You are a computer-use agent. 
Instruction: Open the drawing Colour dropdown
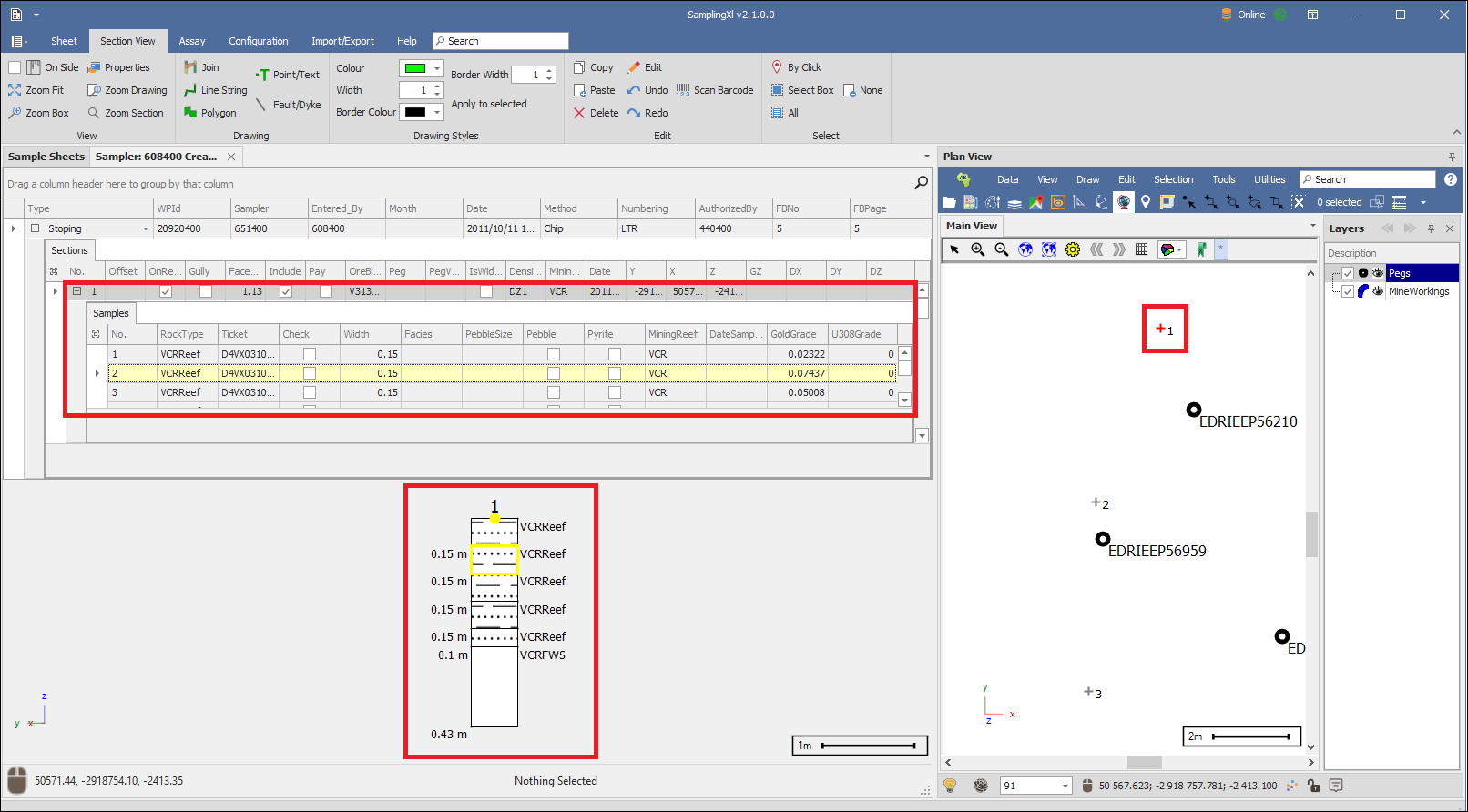[437, 68]
